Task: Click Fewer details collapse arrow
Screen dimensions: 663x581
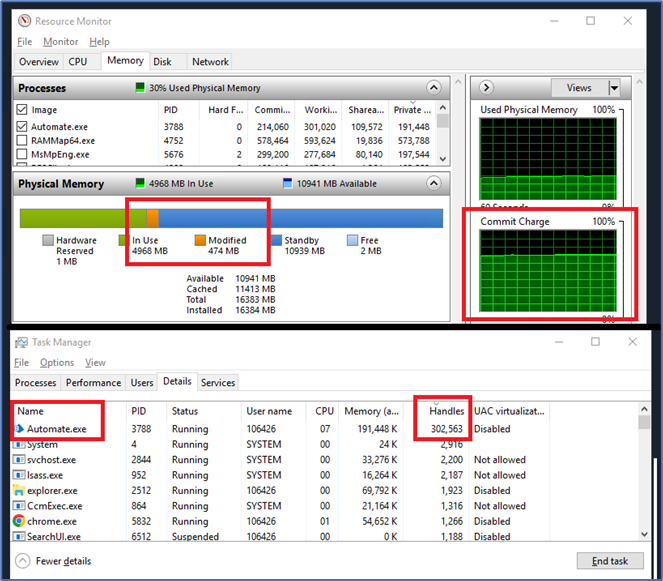Action: pos(22,561)
